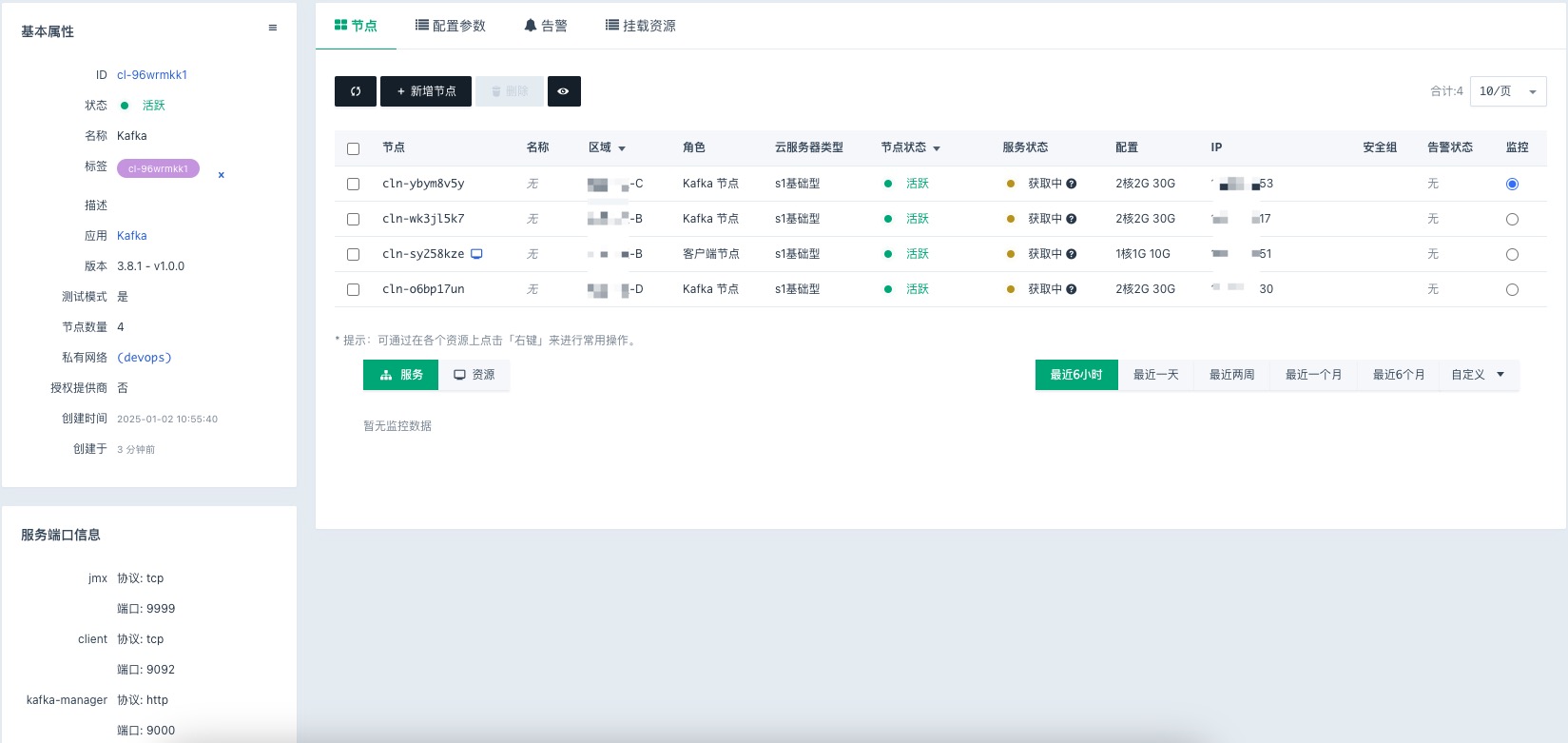Open the Kafka application link
The width and height of the screenshot is (1568, 743).
coord(132,236)
